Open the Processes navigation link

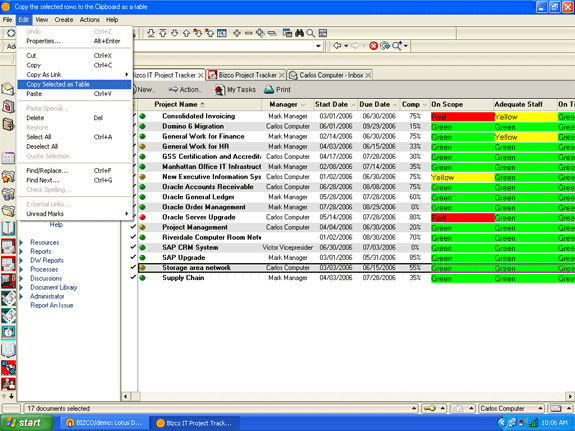point(44,269)
